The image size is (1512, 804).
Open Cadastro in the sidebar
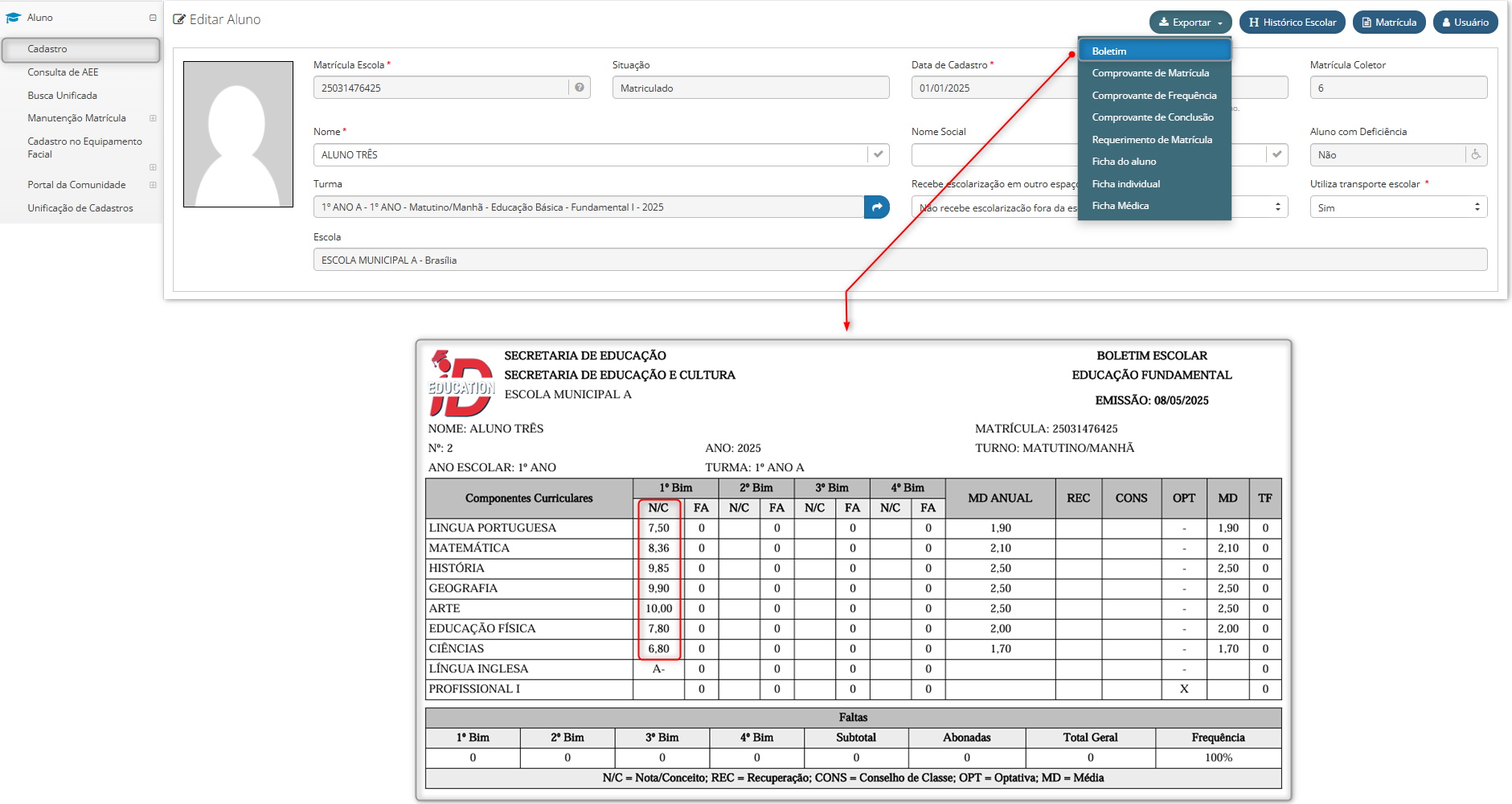coord(80,49)
